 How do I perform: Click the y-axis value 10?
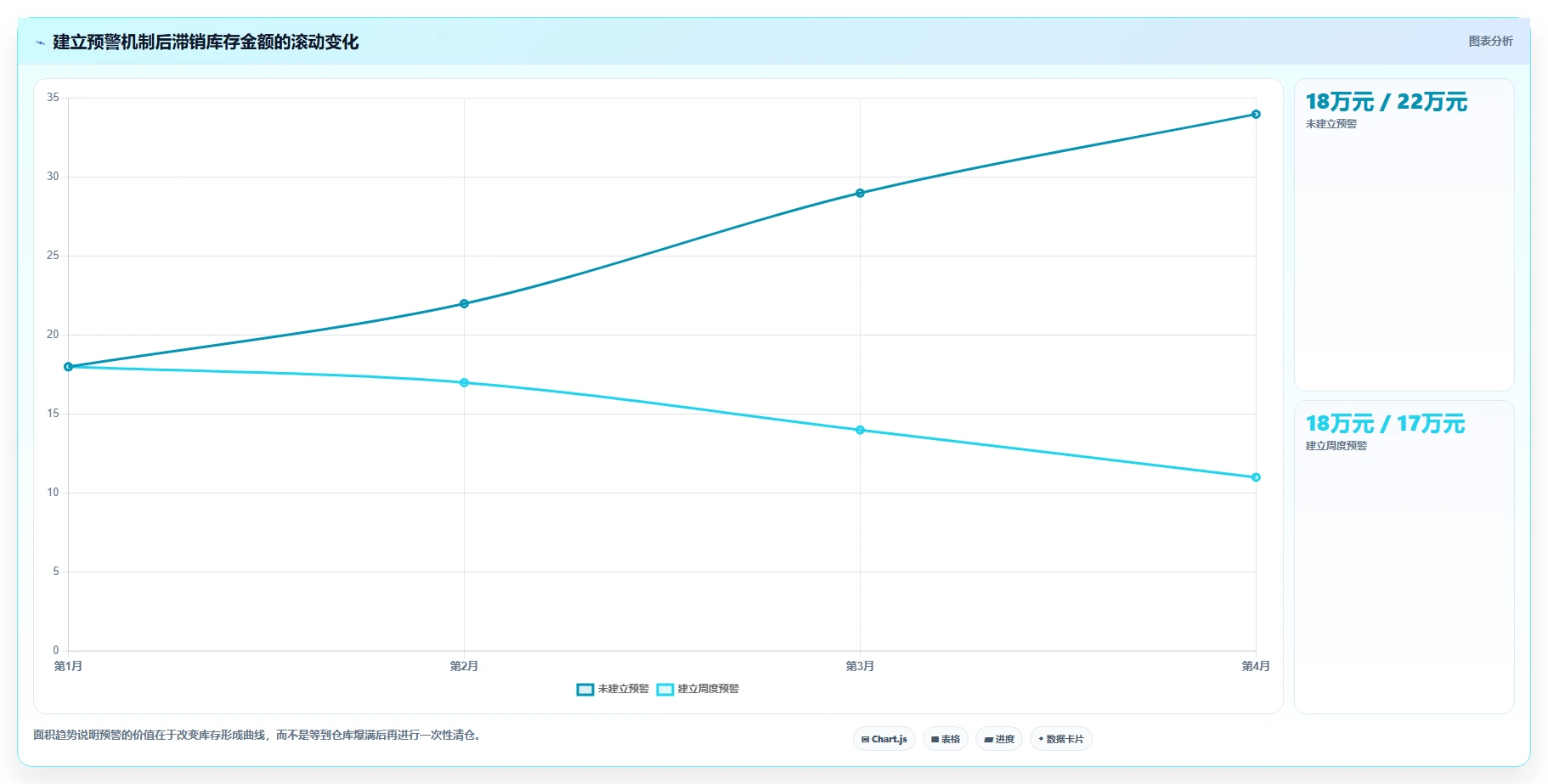53,493
